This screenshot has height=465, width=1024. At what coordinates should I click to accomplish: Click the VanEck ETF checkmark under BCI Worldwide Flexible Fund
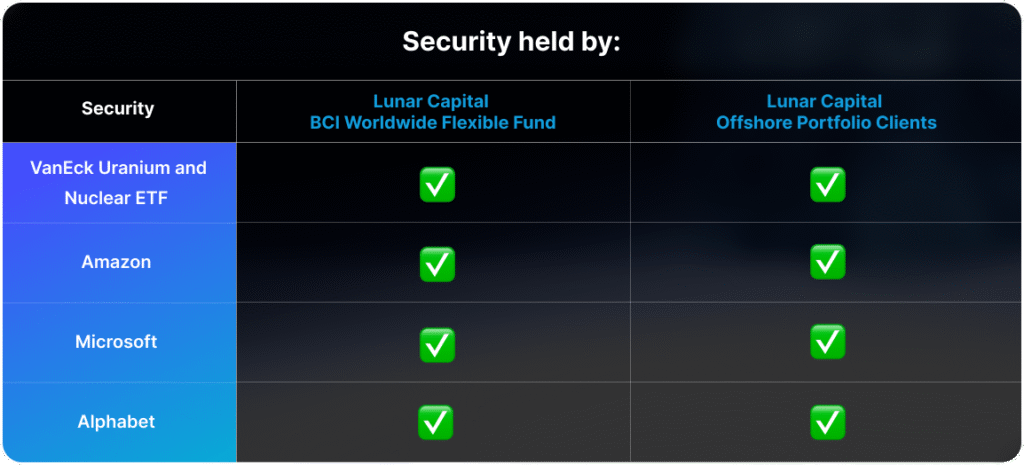[437, 184]
